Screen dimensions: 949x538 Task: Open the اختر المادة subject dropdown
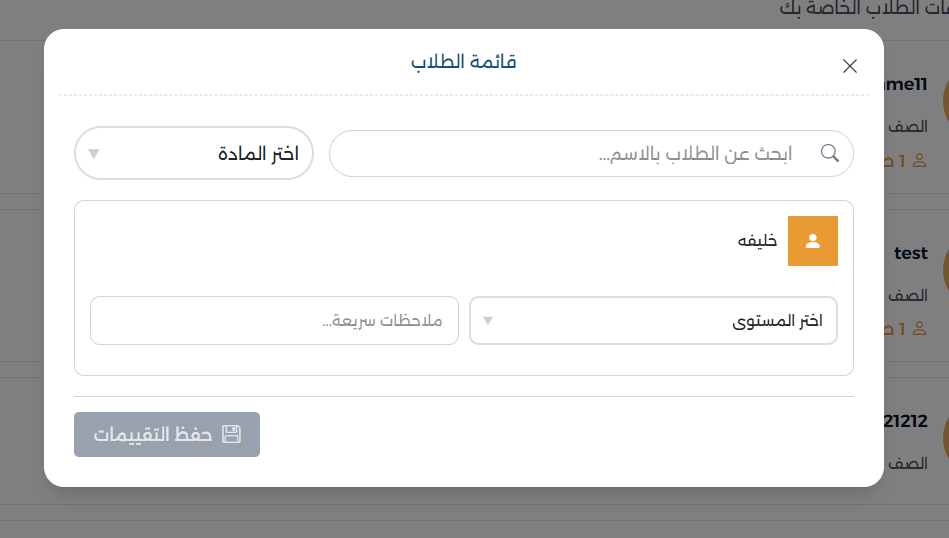point(194,154)
